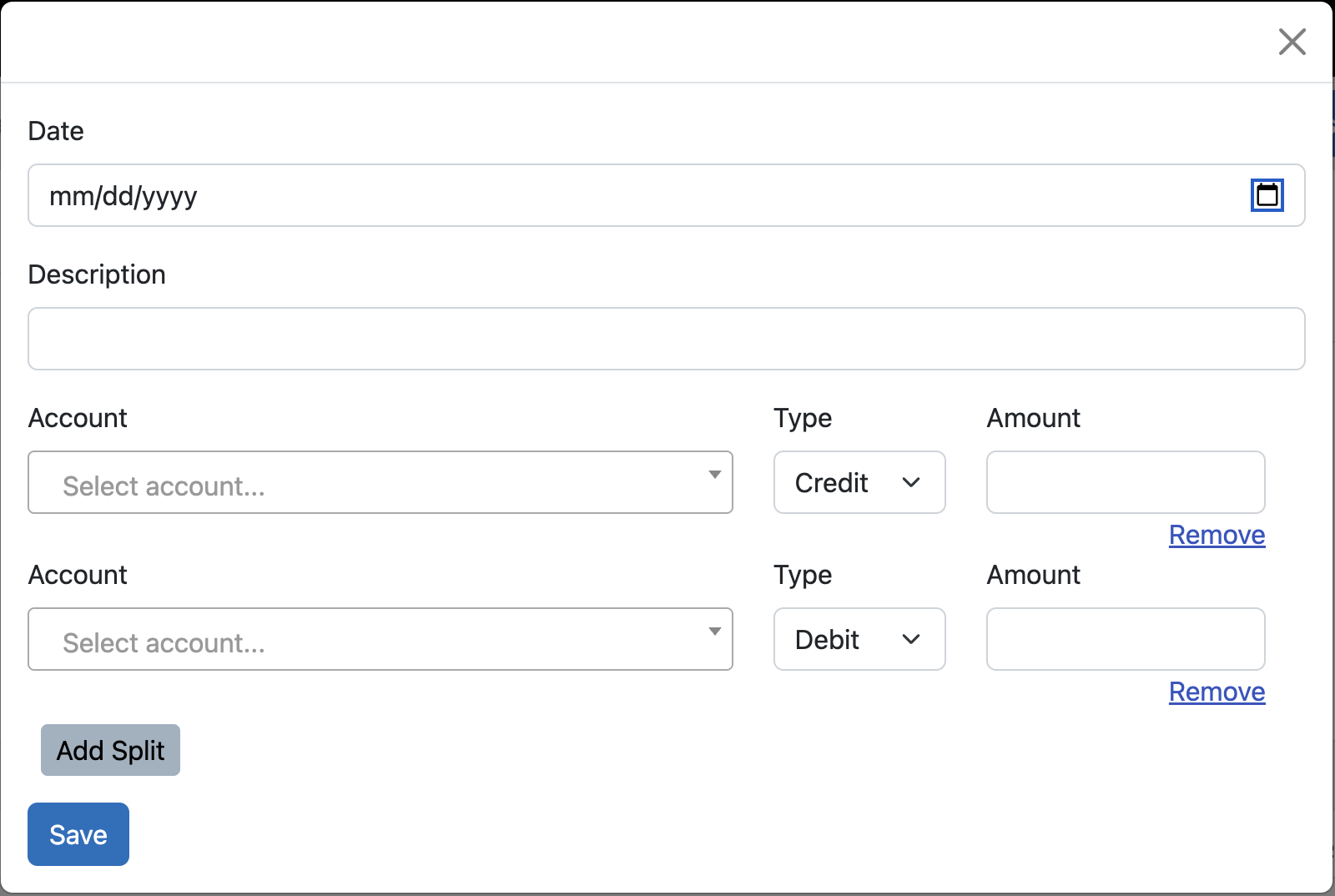Click the Add Split button

(109, 750)
